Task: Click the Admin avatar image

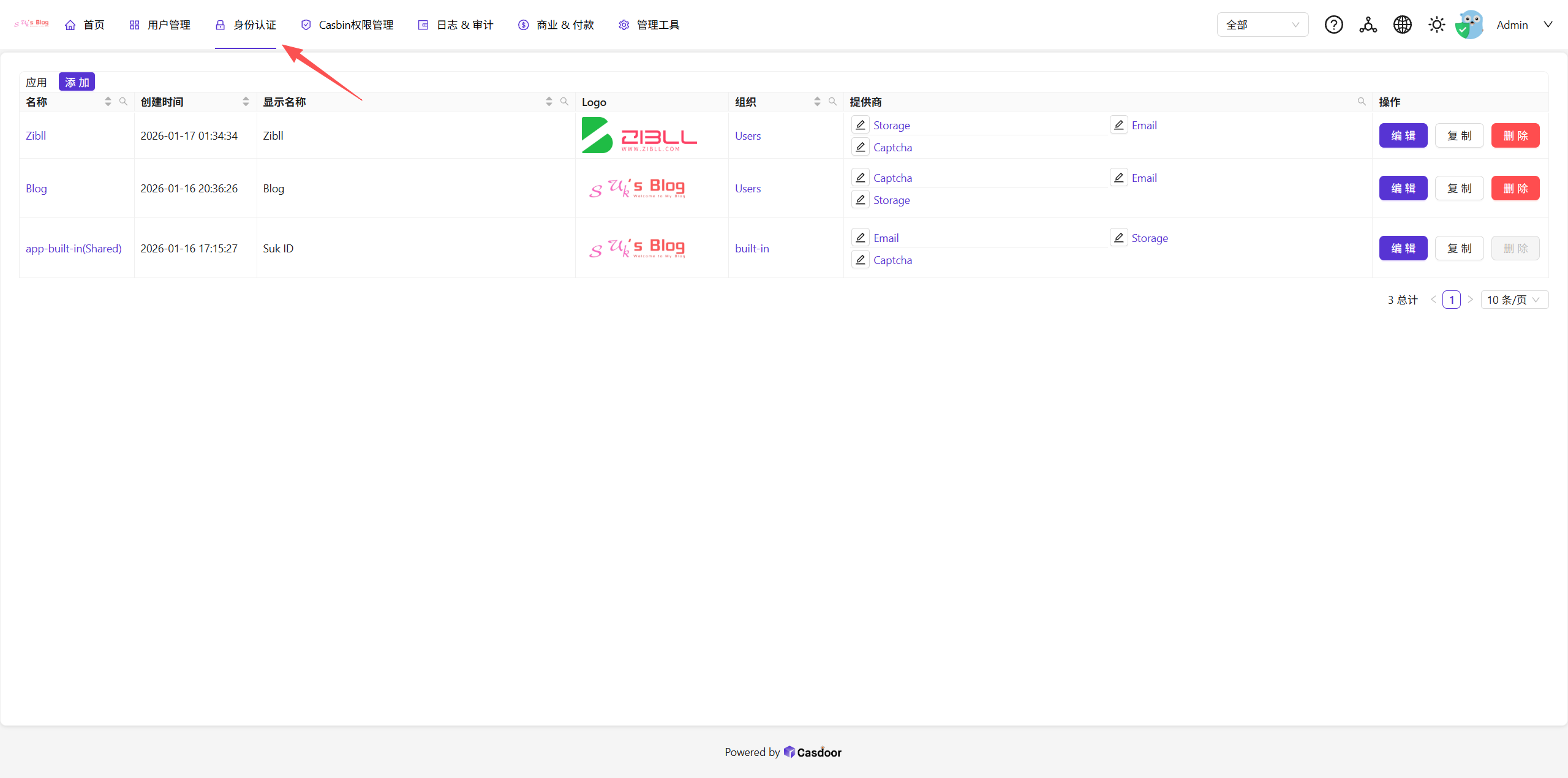Action: pos(1469,25)
